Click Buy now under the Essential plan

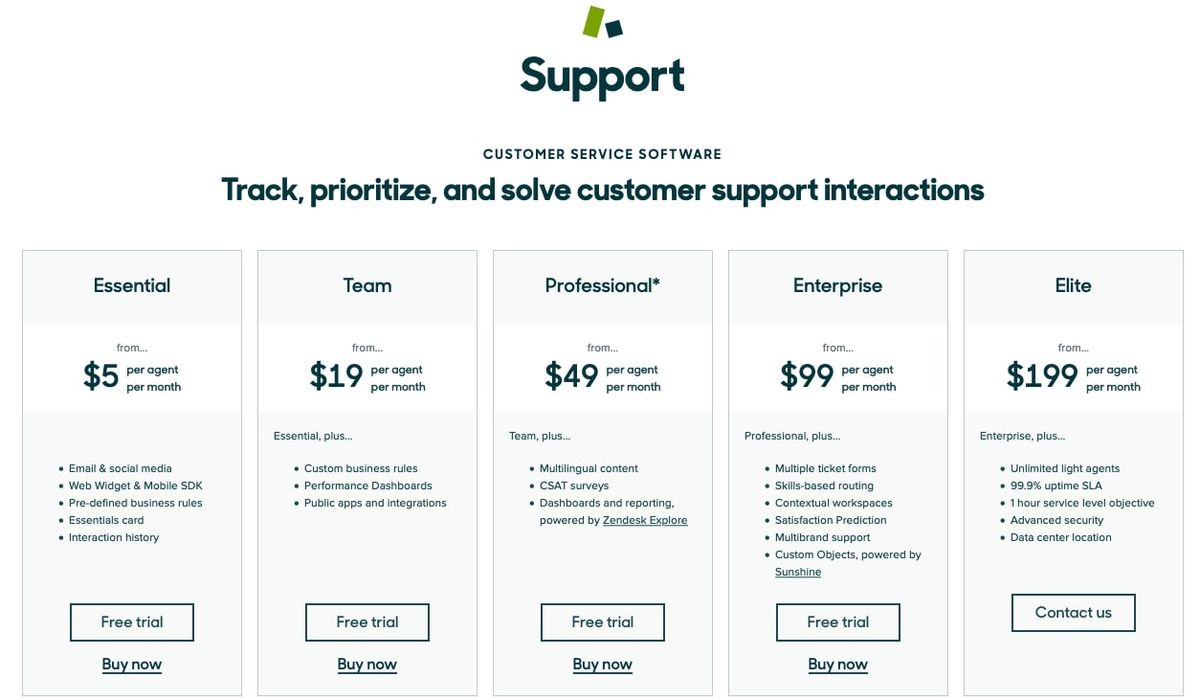click(131, 664)
